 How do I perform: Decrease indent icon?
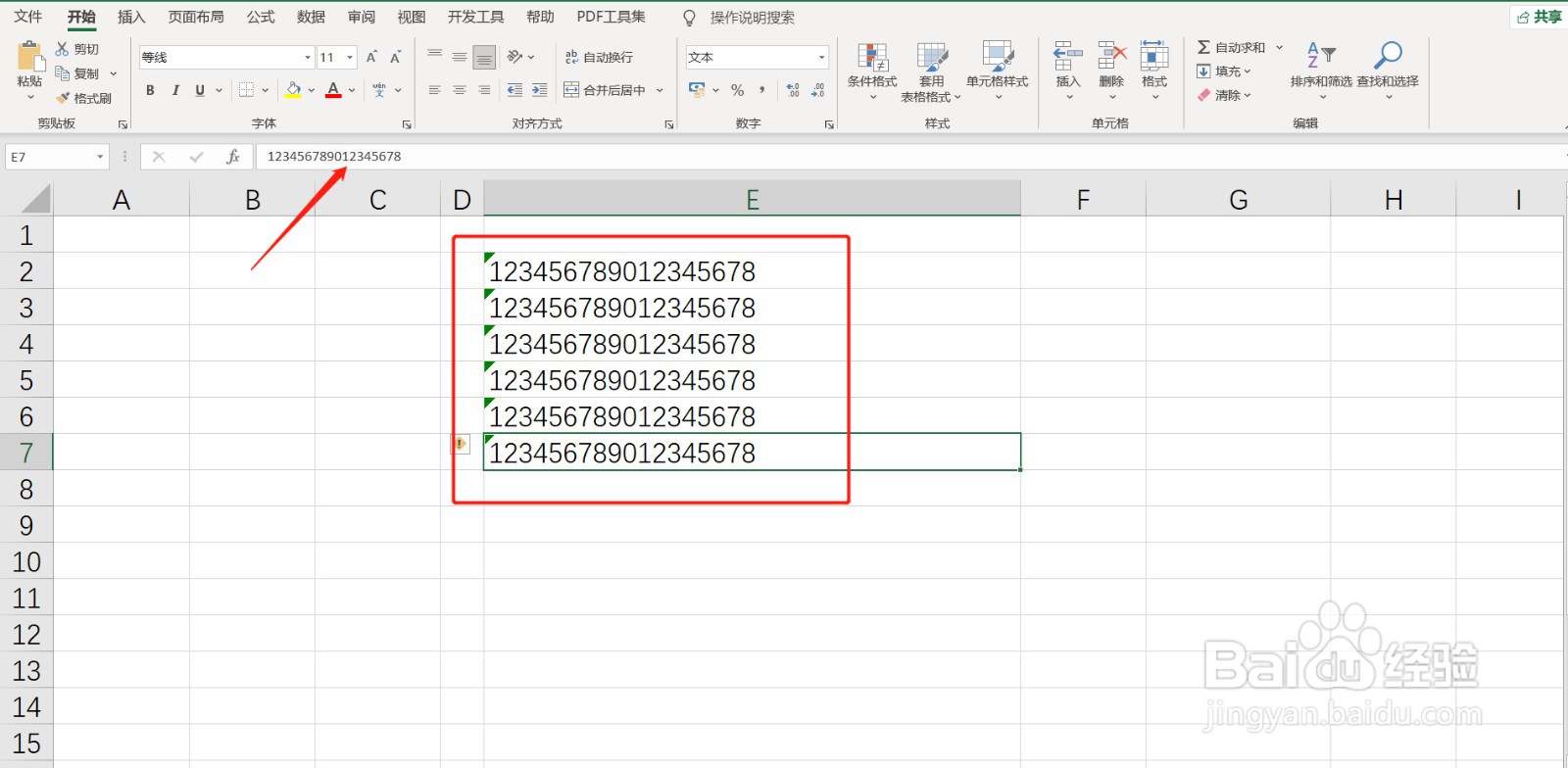pyautogui.click(x=514, y=90)
